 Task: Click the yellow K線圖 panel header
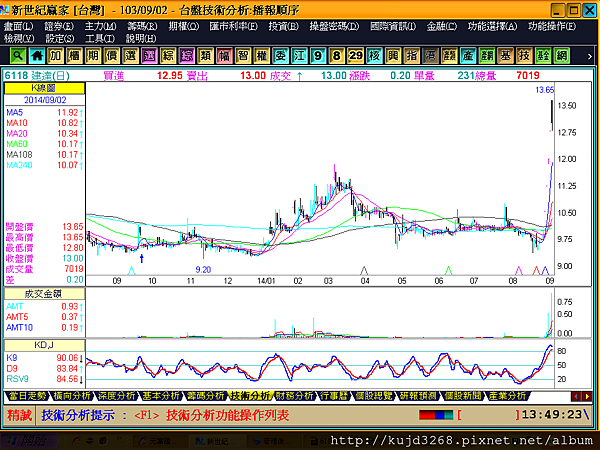coord(44,88)
